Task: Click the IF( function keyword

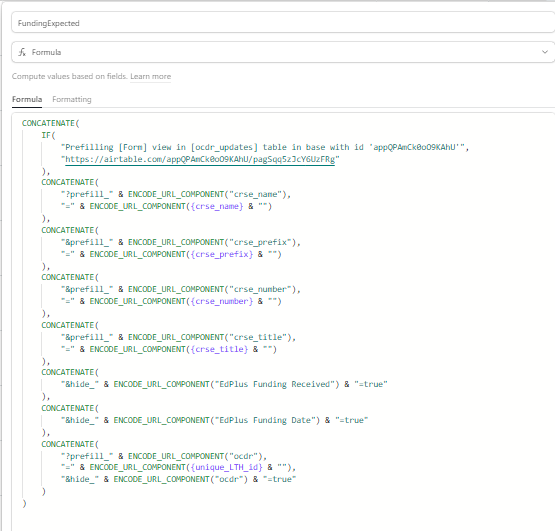Action: tap(48, 135)
